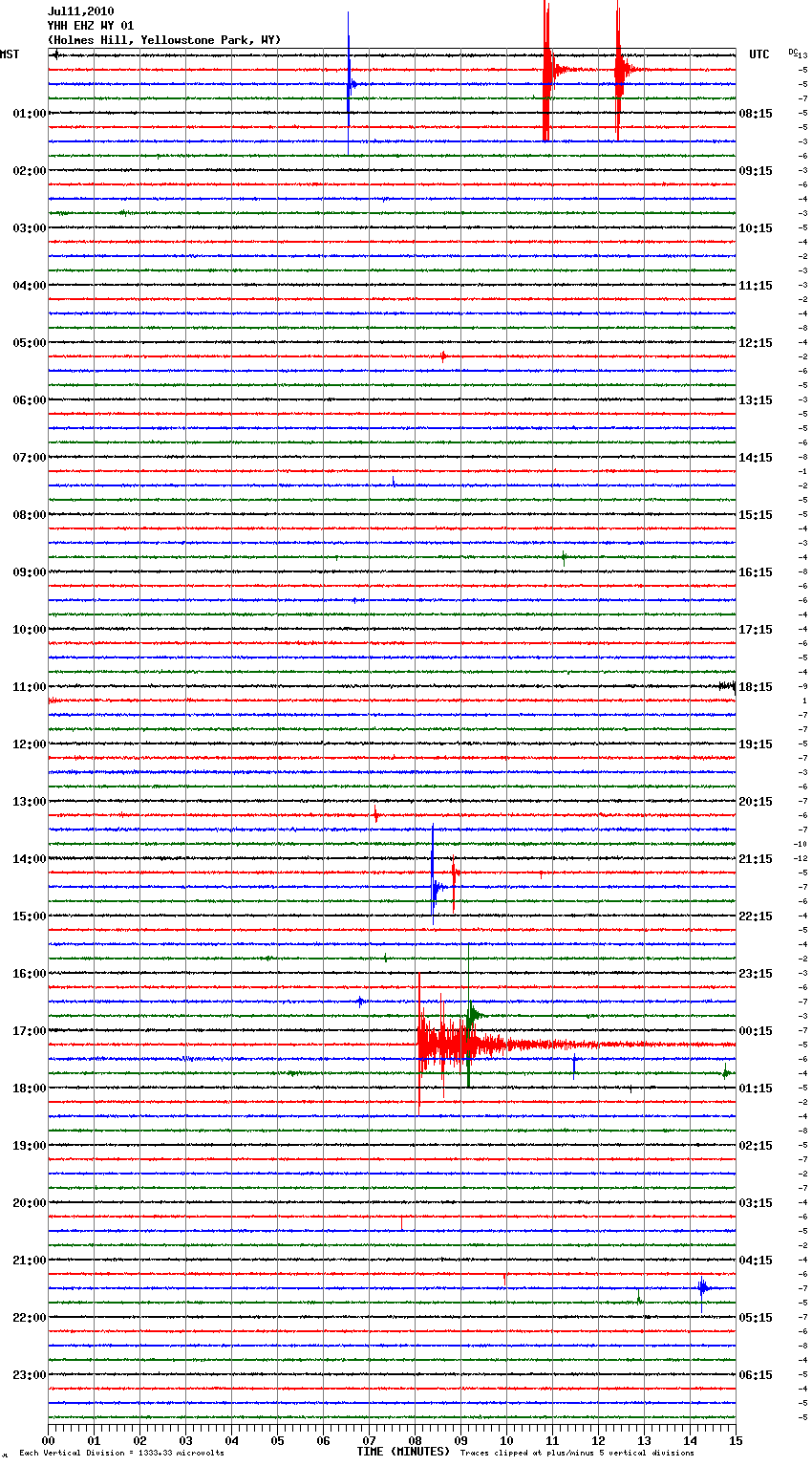Click the tall blue spike near minute 8 at 14:00
Screen dimensions: 812x1466
coord(434,874)
